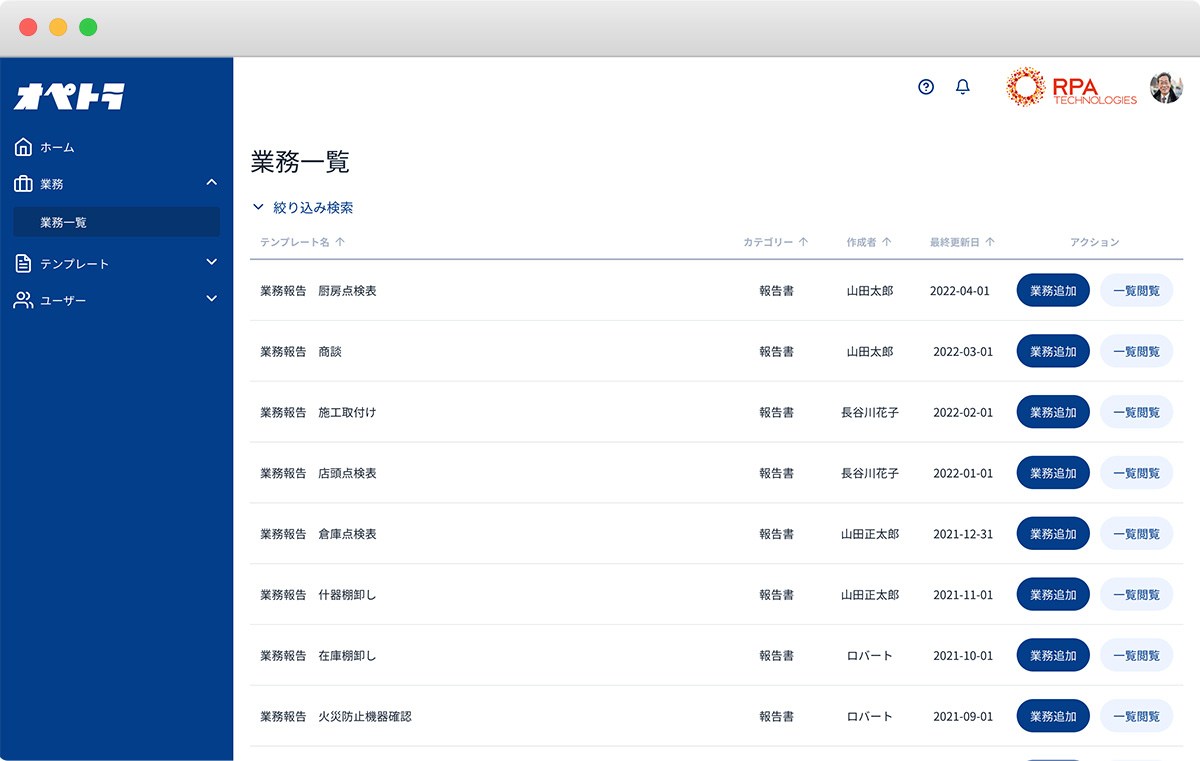Sort by テンプレート名 column arrow

pyautogui.click(x=340, y=242)
